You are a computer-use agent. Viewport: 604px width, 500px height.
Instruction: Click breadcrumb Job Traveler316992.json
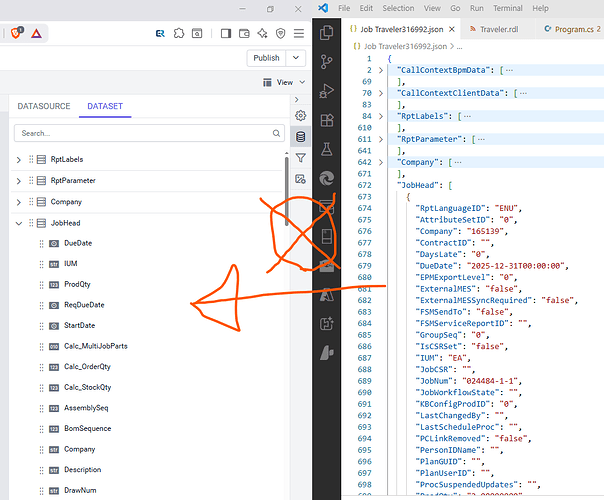coord(405,47)
